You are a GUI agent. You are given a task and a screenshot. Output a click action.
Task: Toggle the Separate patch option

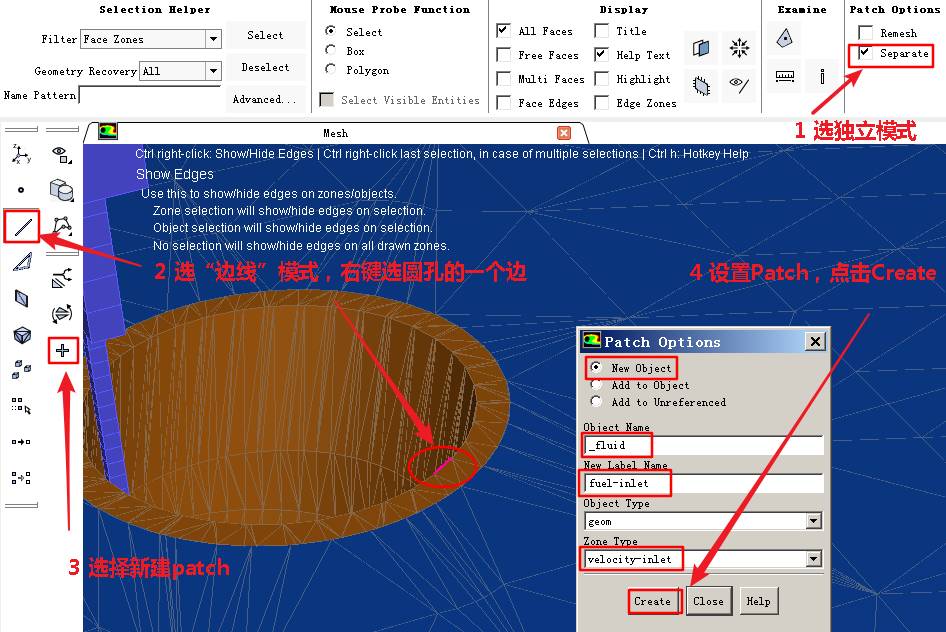865,53
